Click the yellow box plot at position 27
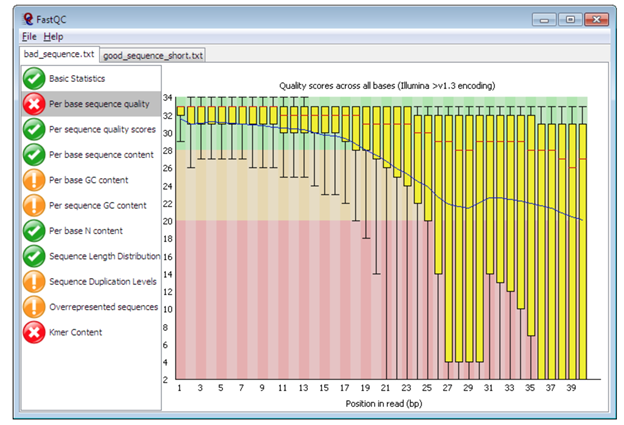Viewport: 624px width, 425px height. (448, 238)
